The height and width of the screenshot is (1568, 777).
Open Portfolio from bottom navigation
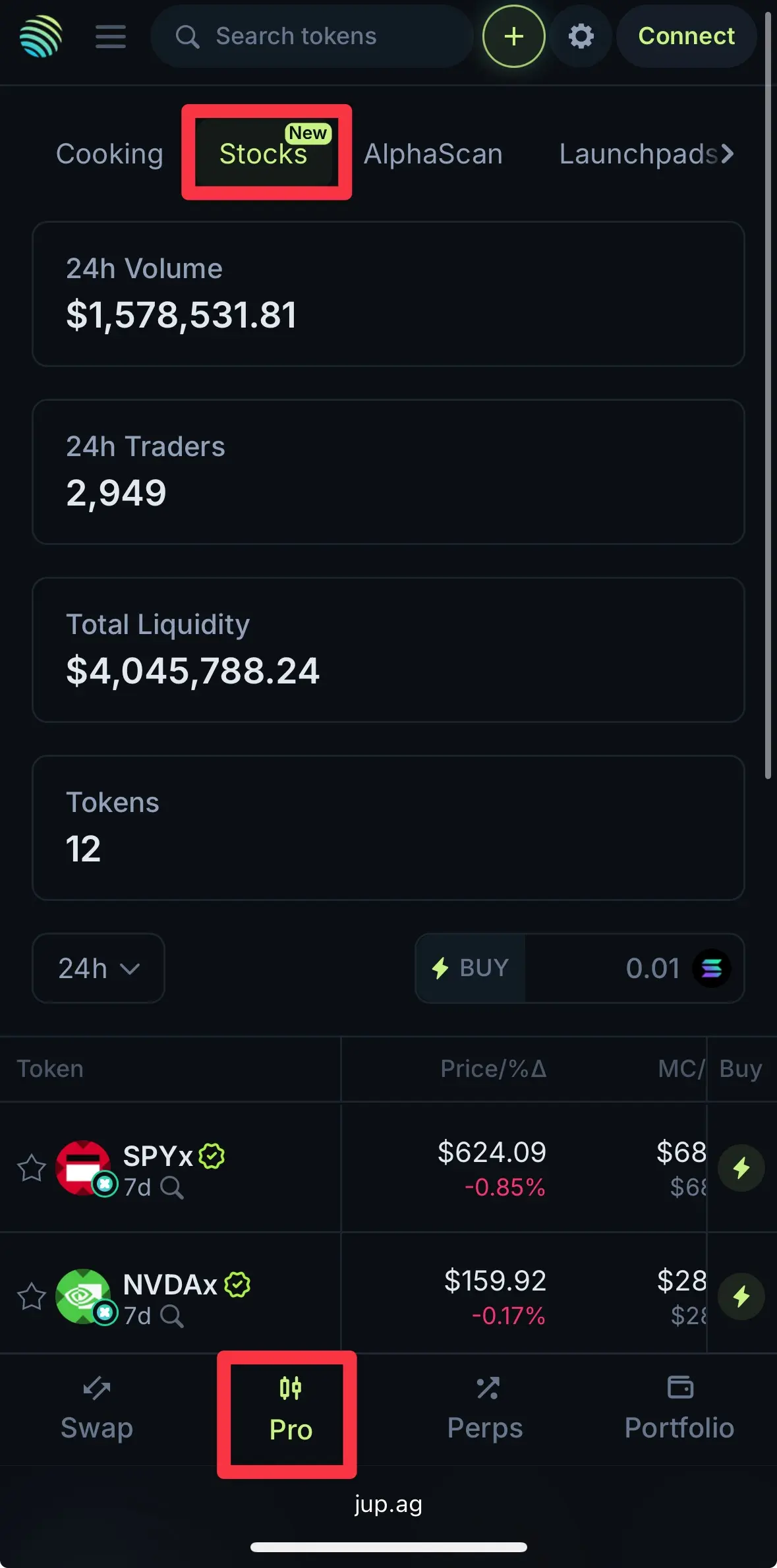pyautogui.click(x=679, y=1410)
